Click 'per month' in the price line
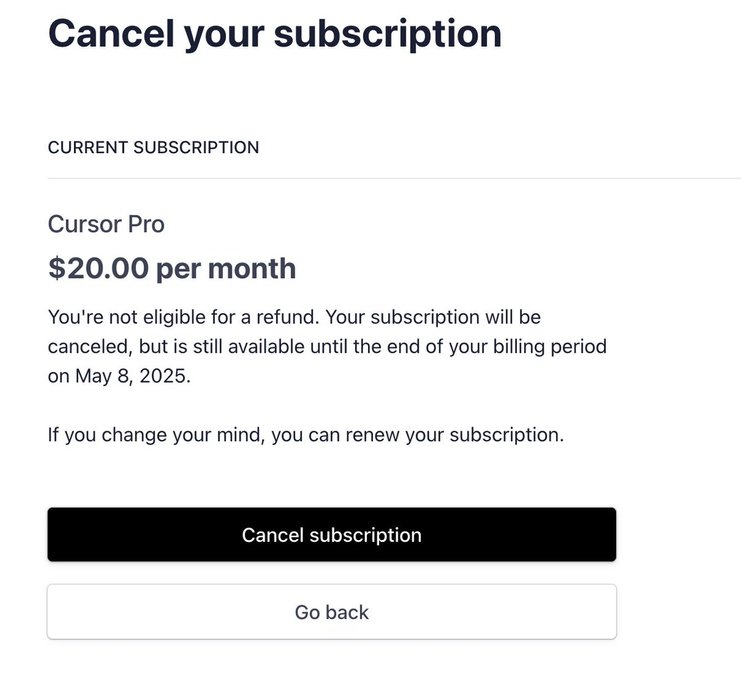Image resolution: width=741 pixels, height=700 pixels. [x=226, y=269]
